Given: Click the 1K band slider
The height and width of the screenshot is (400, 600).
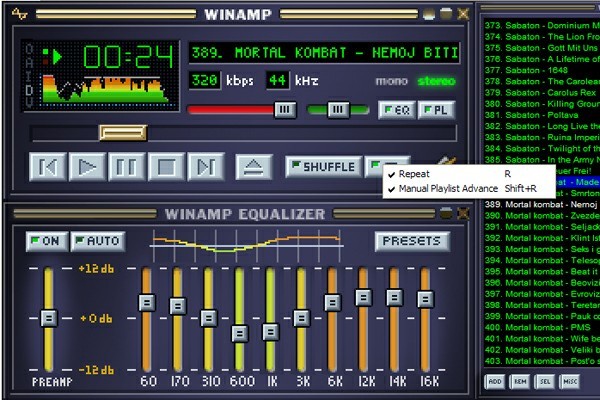Looking at the screenshot, I should [271, 331].
